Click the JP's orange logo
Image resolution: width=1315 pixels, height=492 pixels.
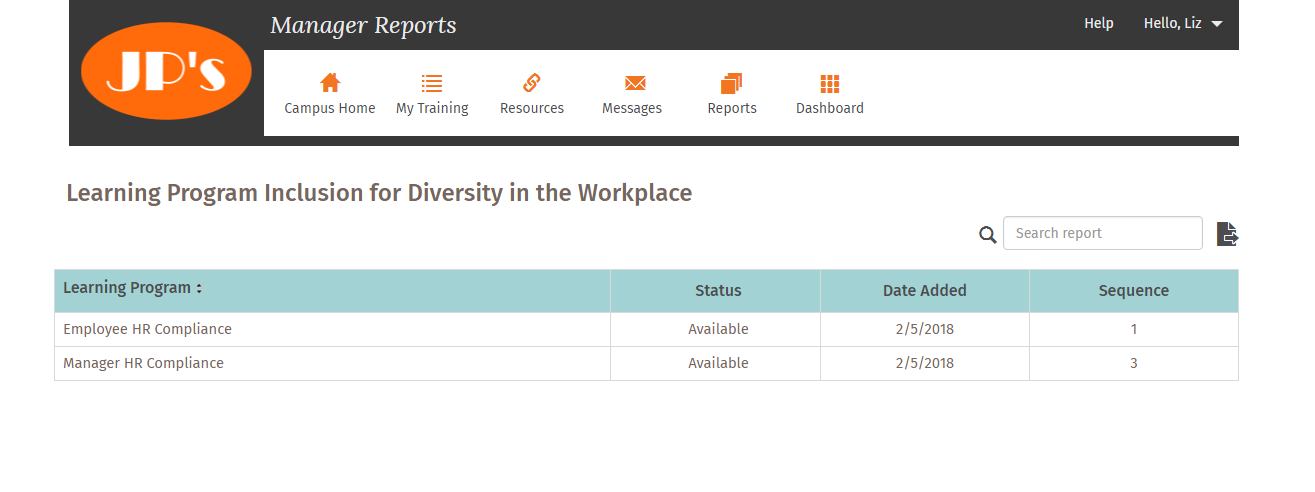(x=166, y=71)
